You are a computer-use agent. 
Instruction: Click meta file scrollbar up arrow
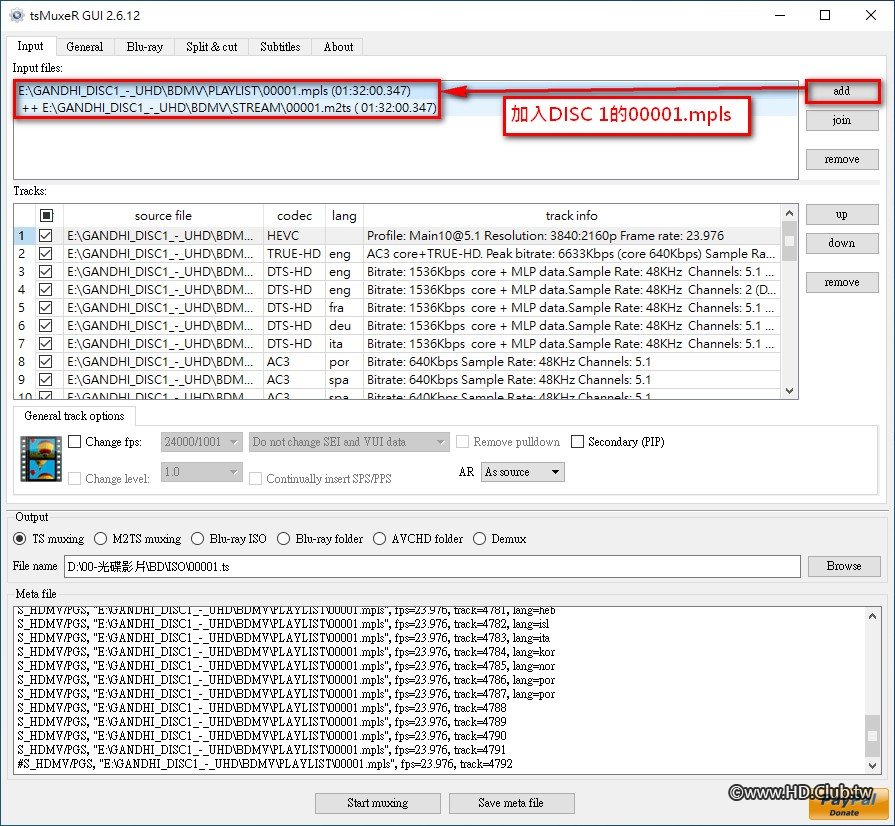tap(873, 616)
